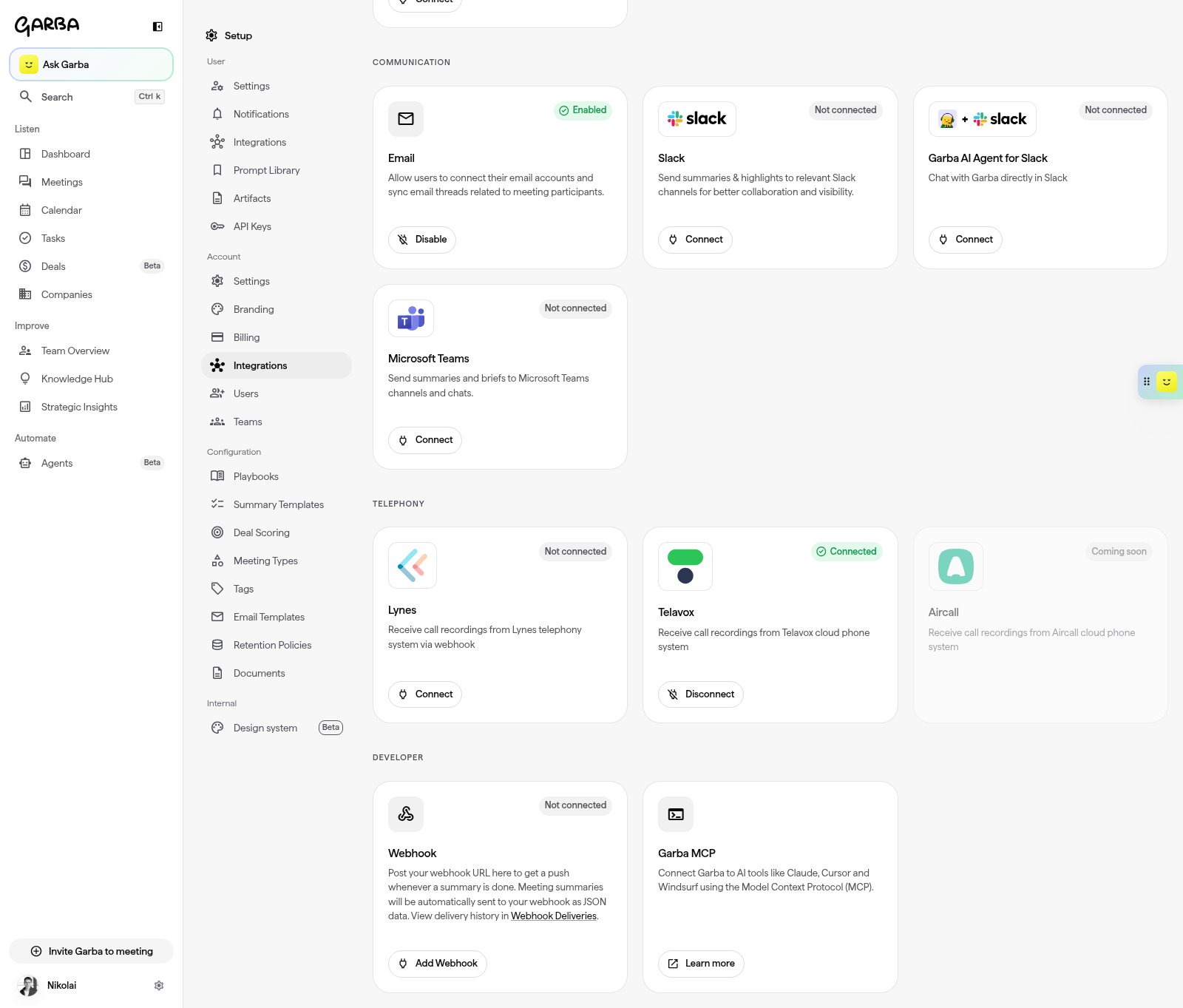Open the Webhook Deliveries link

pos(554,916)
